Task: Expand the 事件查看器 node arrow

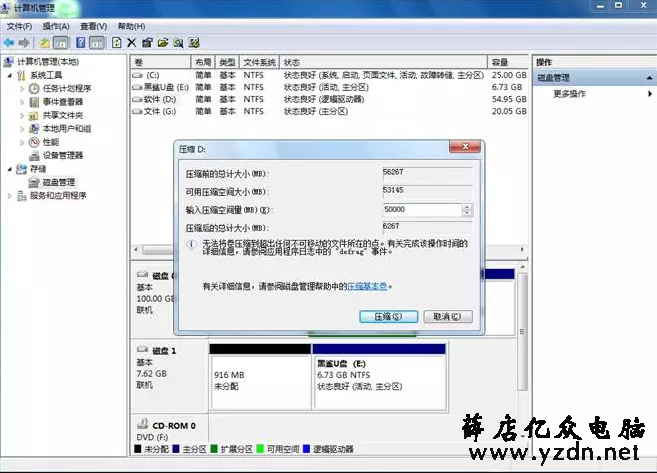Action: coord(22,102)
